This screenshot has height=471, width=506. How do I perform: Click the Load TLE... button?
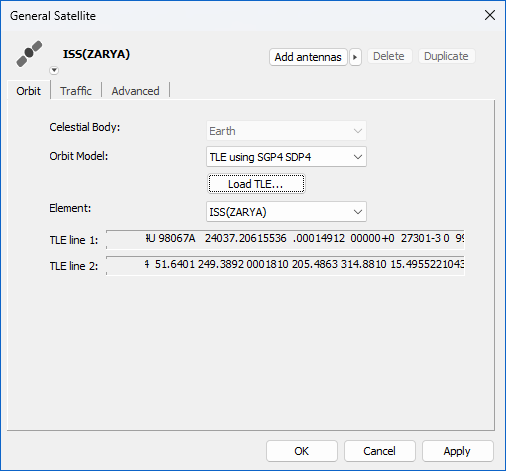pyautogui.click(x=256, y=184)
